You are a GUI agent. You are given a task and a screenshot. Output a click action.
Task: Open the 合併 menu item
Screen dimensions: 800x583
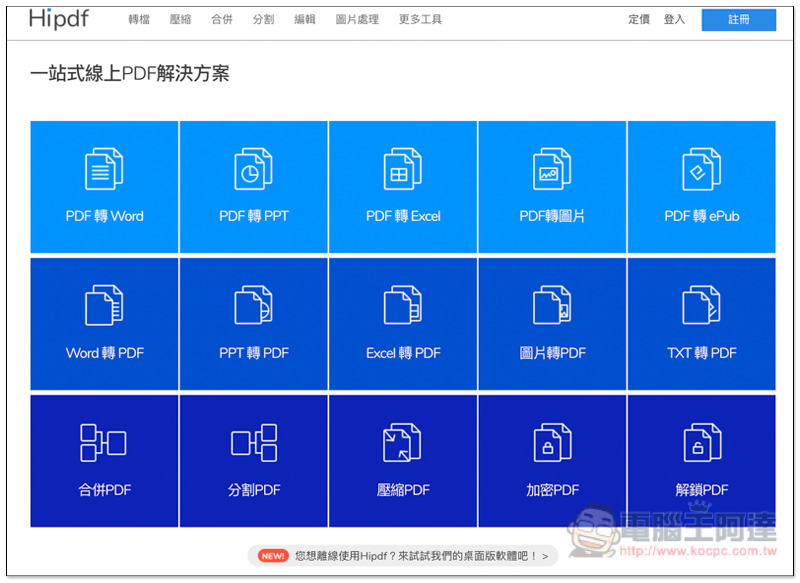222,19
